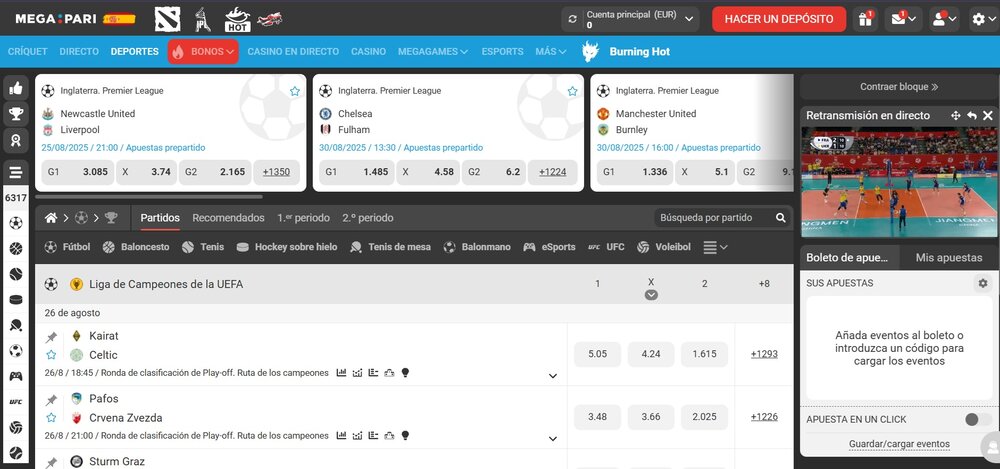Open the Dota 2 shortcut icon in header
Screen dimensions: 1000x469
coord(168,19)
